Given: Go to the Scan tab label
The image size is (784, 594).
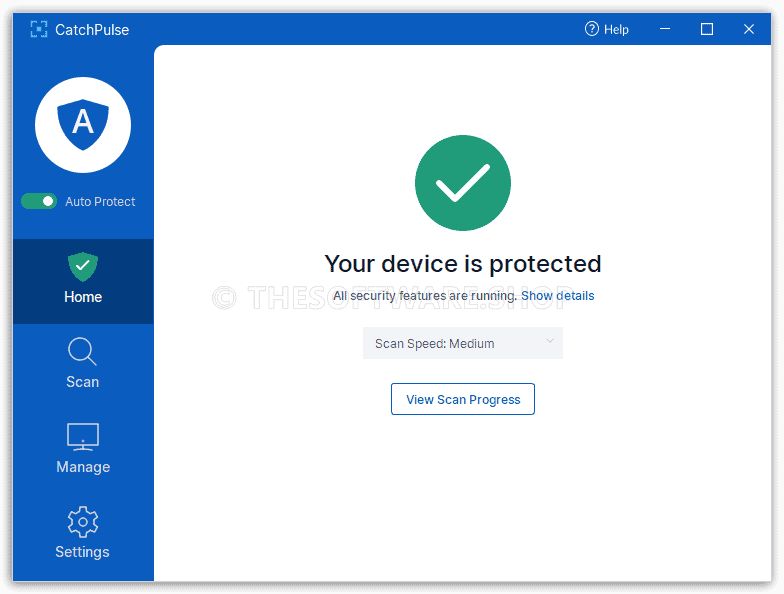Looking at the screenshot, I should pos(82,382).
